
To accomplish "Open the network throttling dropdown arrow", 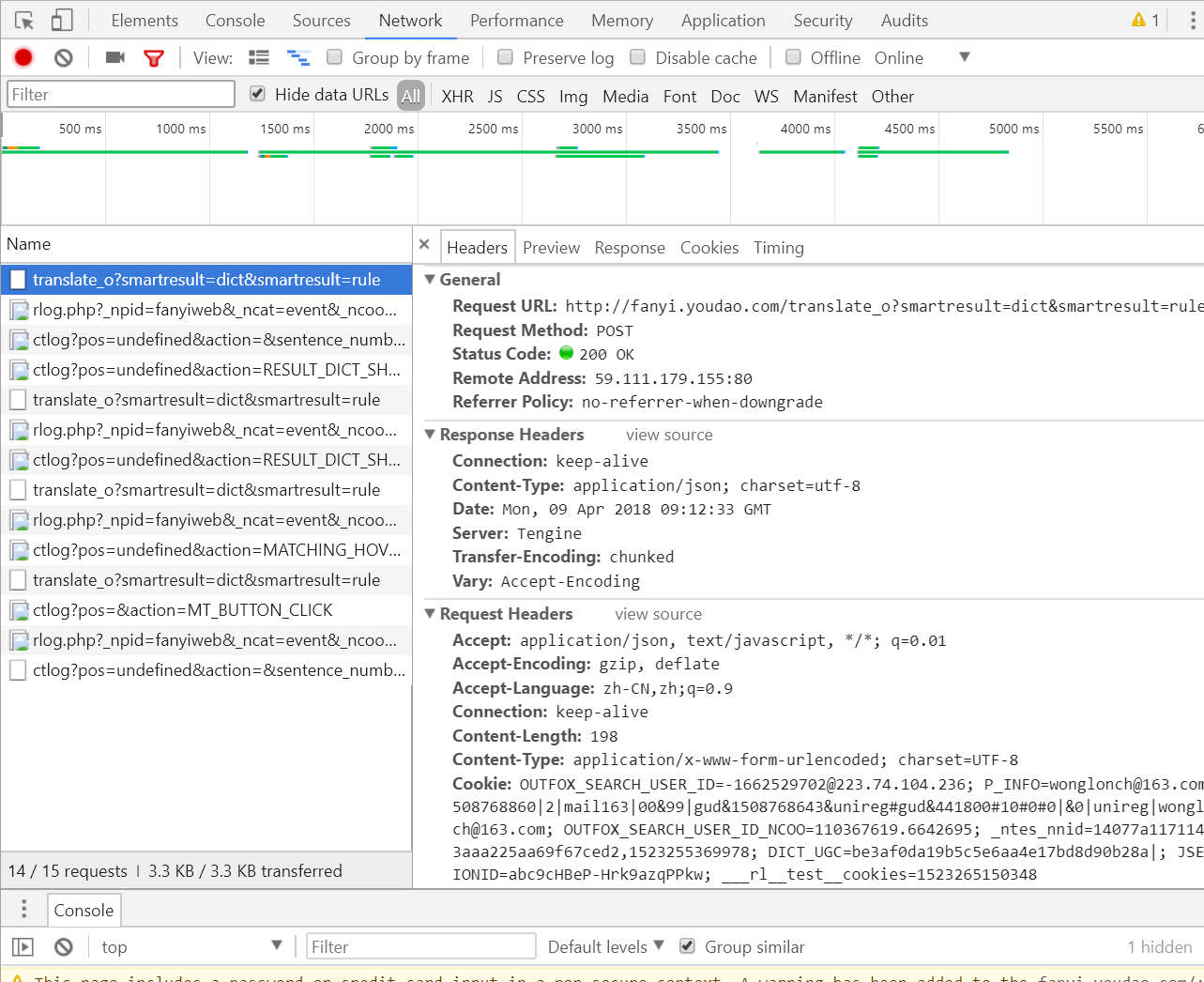I will pyautogui.click(x=965, y=57).
